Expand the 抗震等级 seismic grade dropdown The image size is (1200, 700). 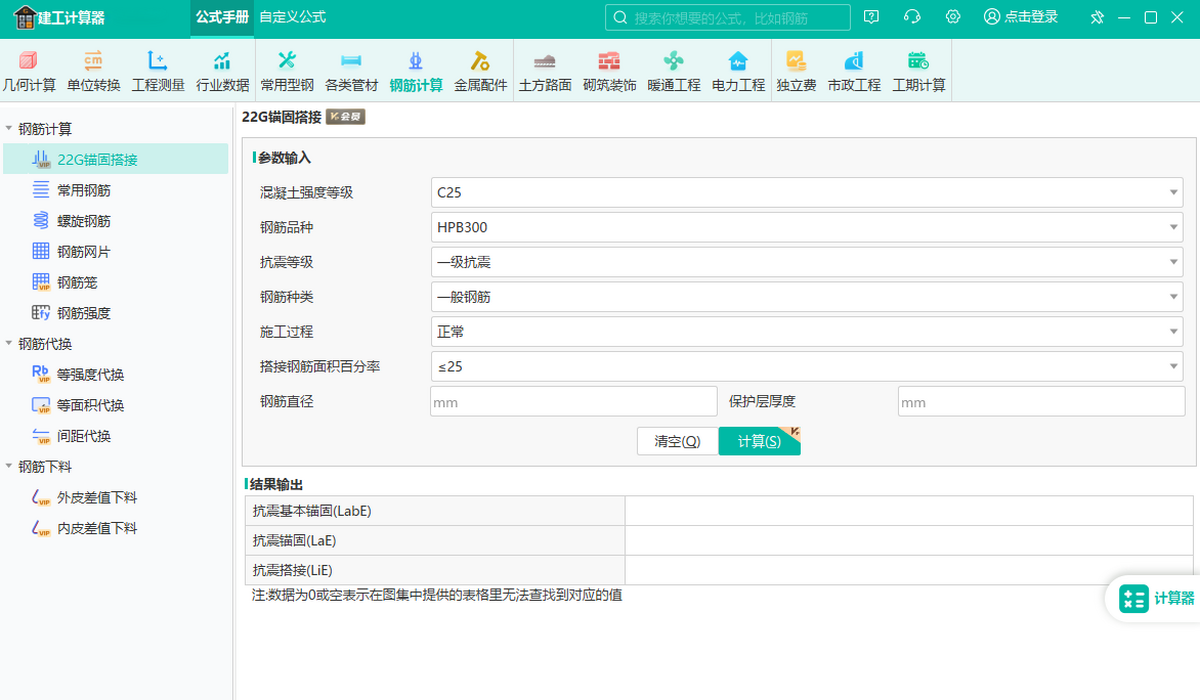(x=806, y=263)
